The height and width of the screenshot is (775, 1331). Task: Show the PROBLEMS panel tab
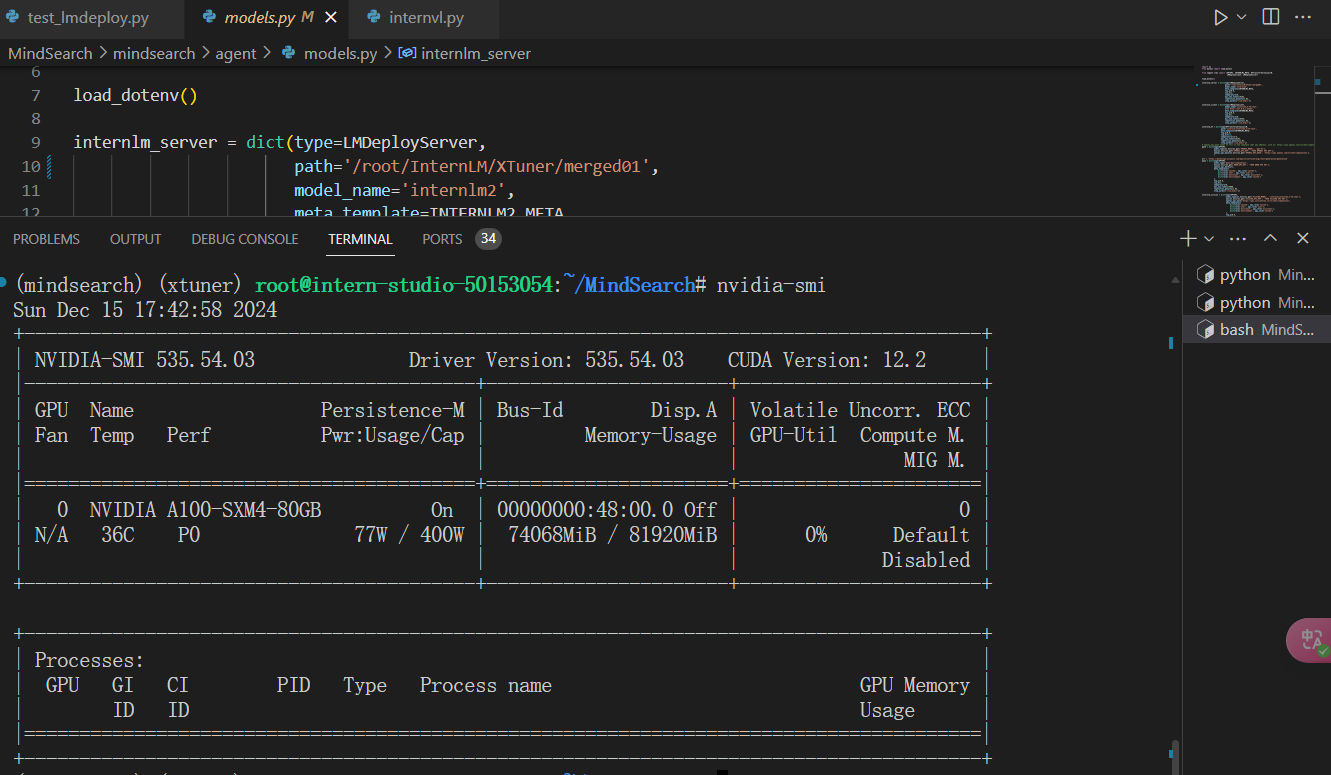[x=46, y=239]
